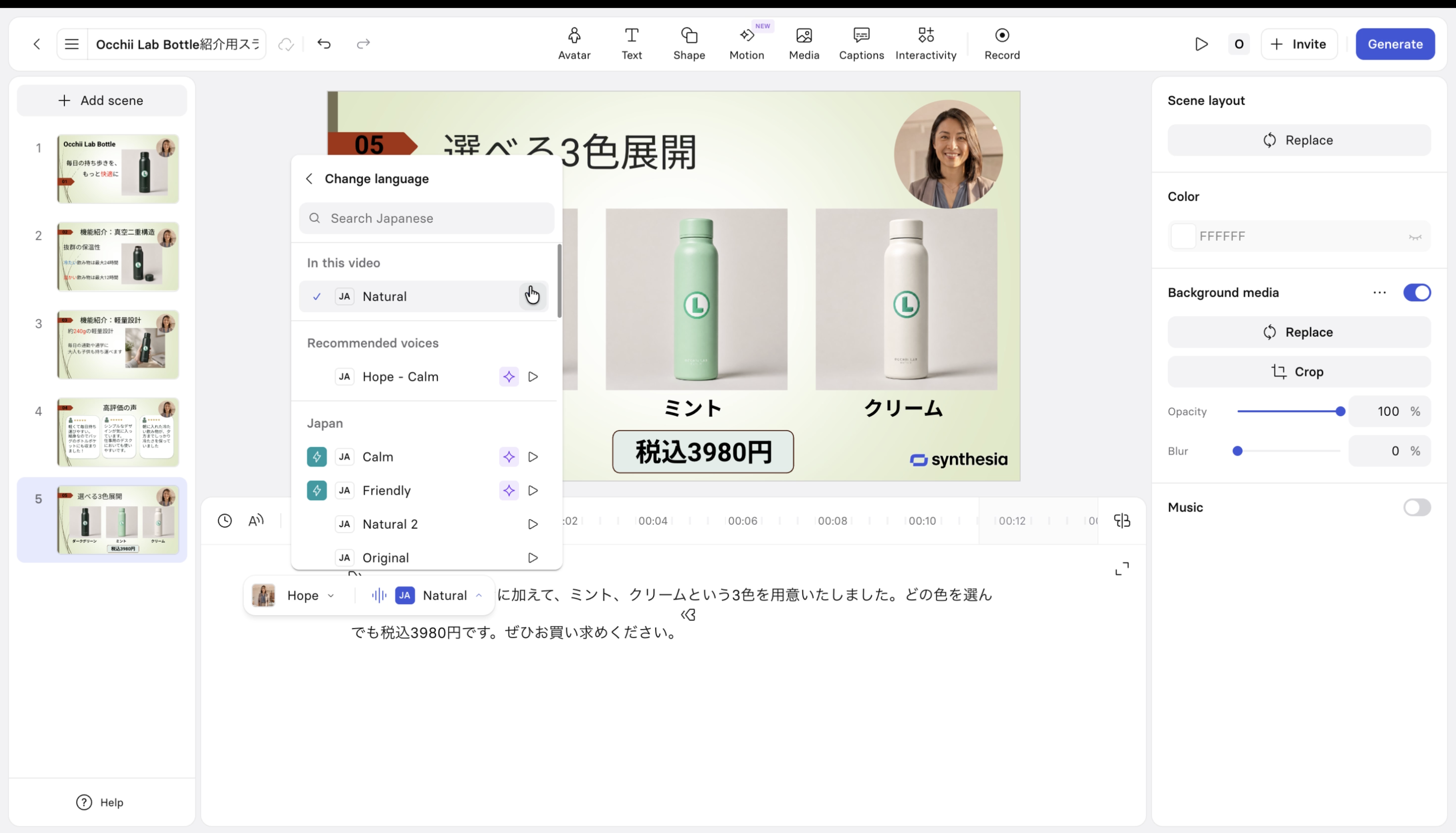
Task: Preview the Hope - Calm voice
Action: [532, 376]
